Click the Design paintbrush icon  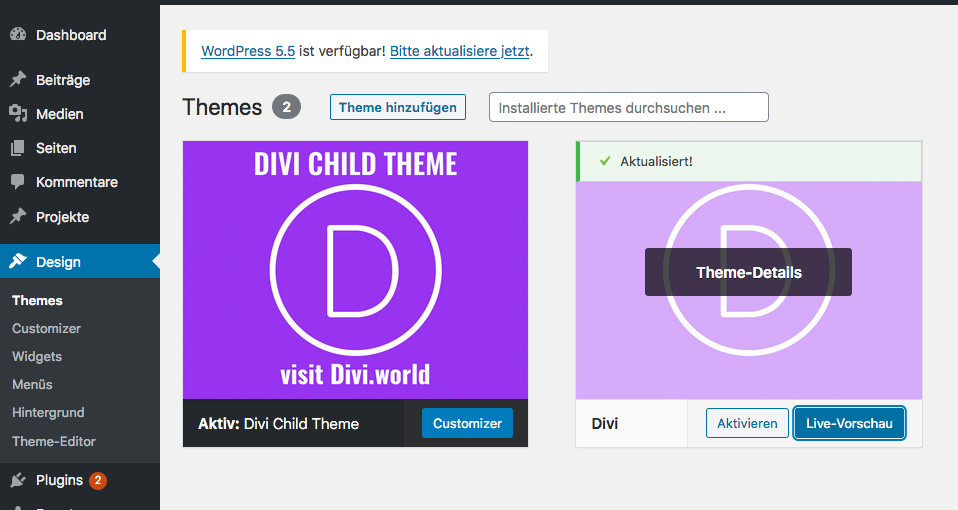[18, 261]
